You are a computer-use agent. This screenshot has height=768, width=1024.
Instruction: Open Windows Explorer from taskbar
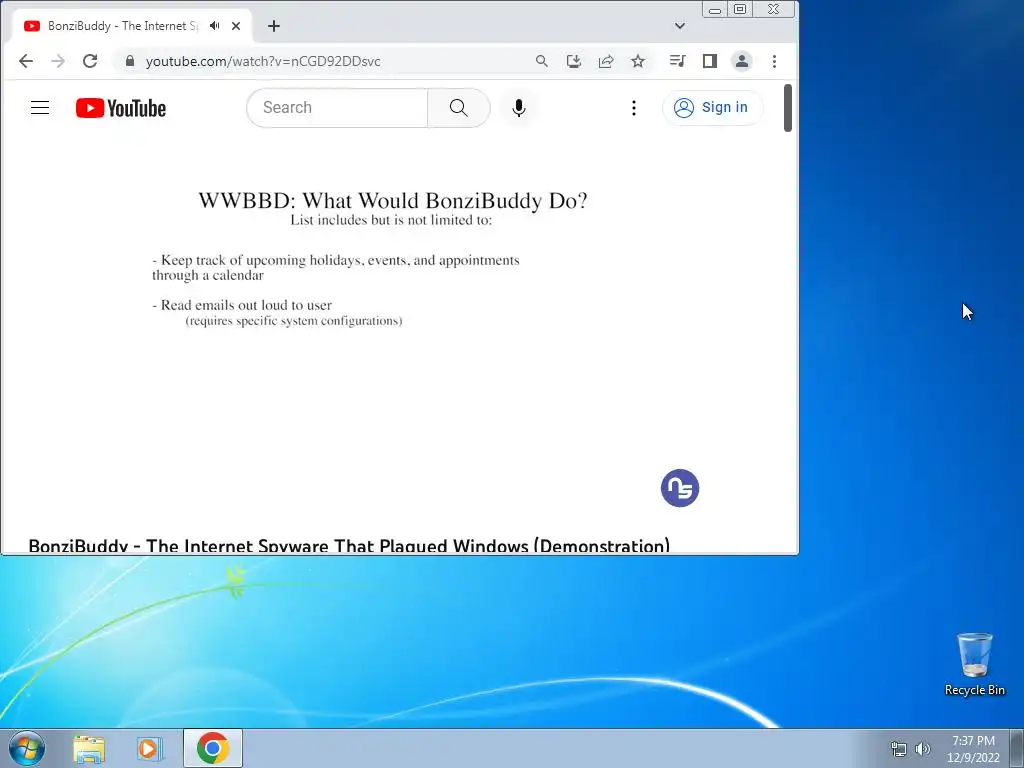(89, 749)
